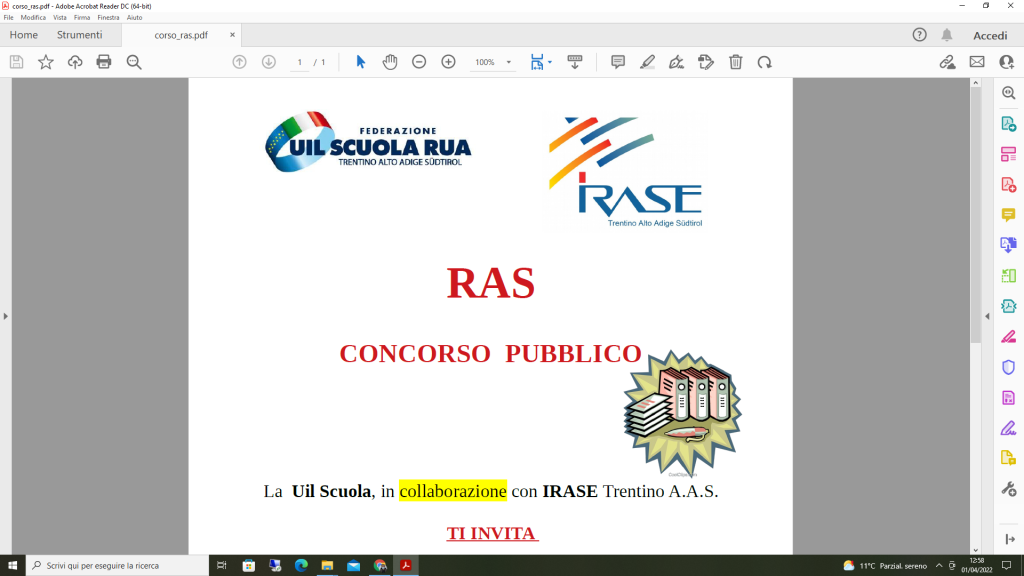Open search tools magnifier in right pane

(x=1009, y=93)
